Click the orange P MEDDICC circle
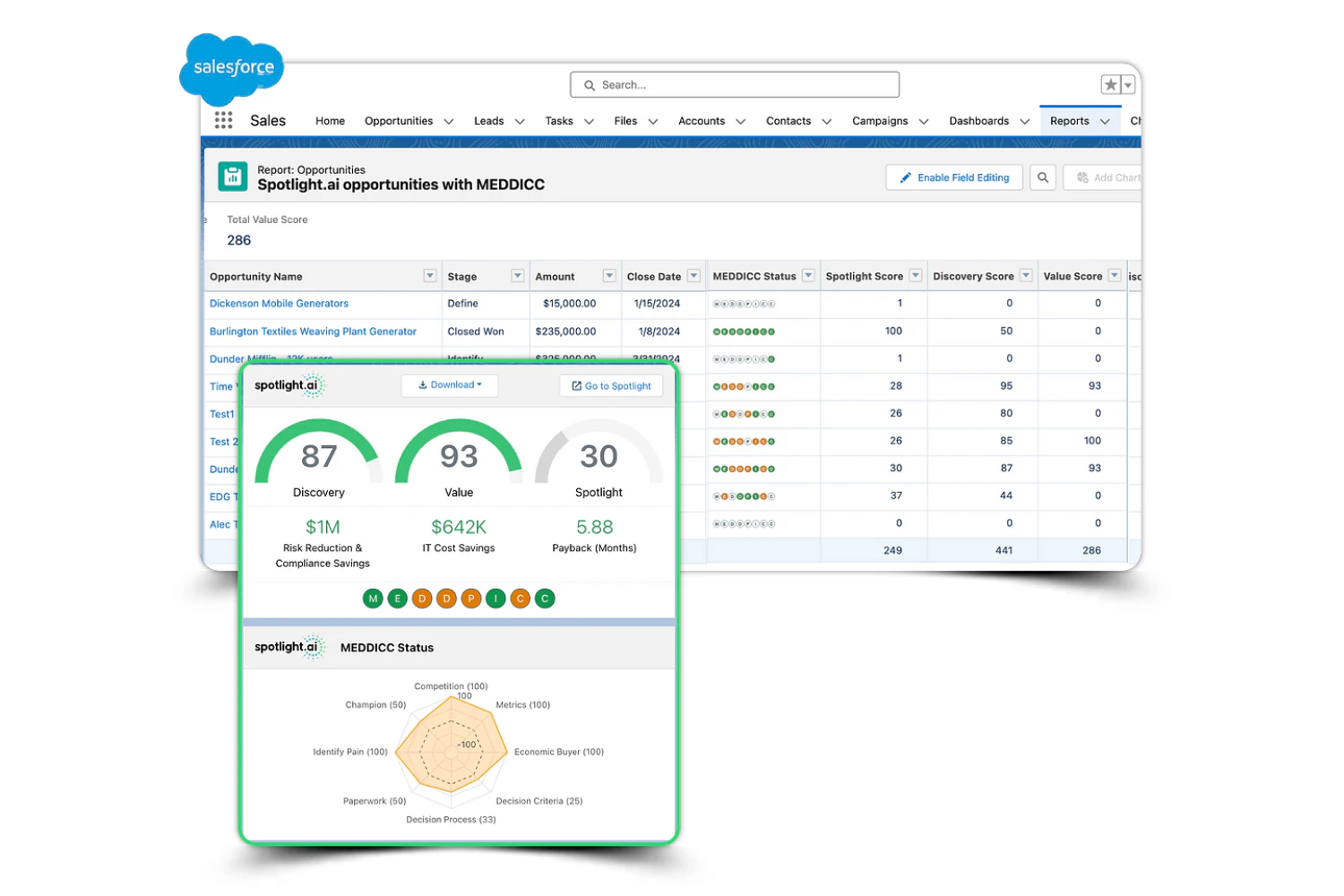This screenshot has width=1344, height=896. (471, 599)
